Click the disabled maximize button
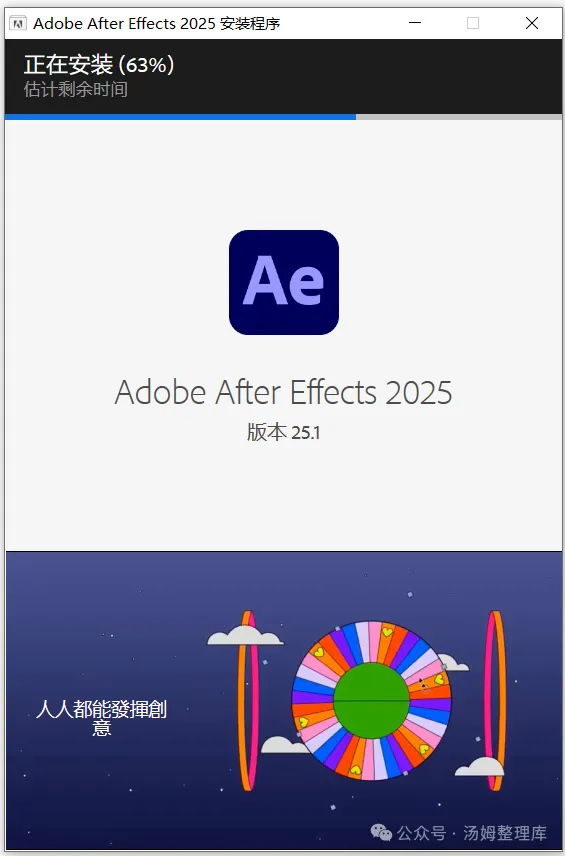Viewport: 565px width, 856px height. [473, 23]
